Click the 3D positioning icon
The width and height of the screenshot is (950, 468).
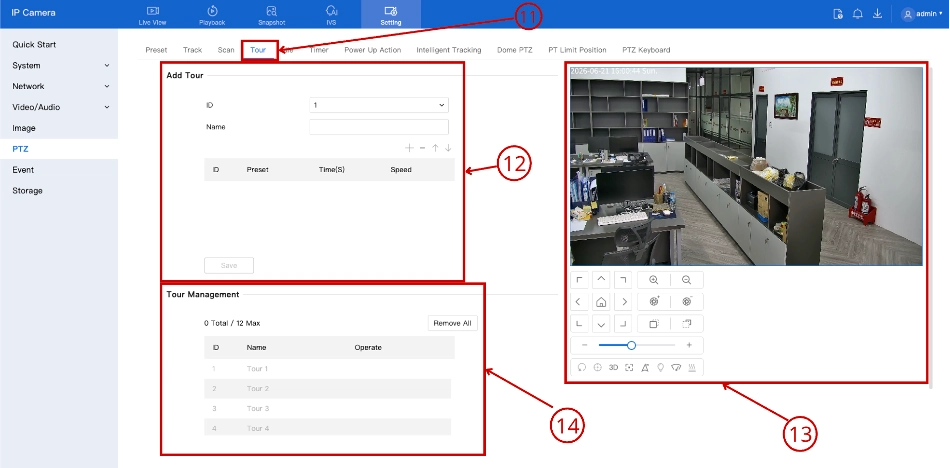tap(613, 367)
